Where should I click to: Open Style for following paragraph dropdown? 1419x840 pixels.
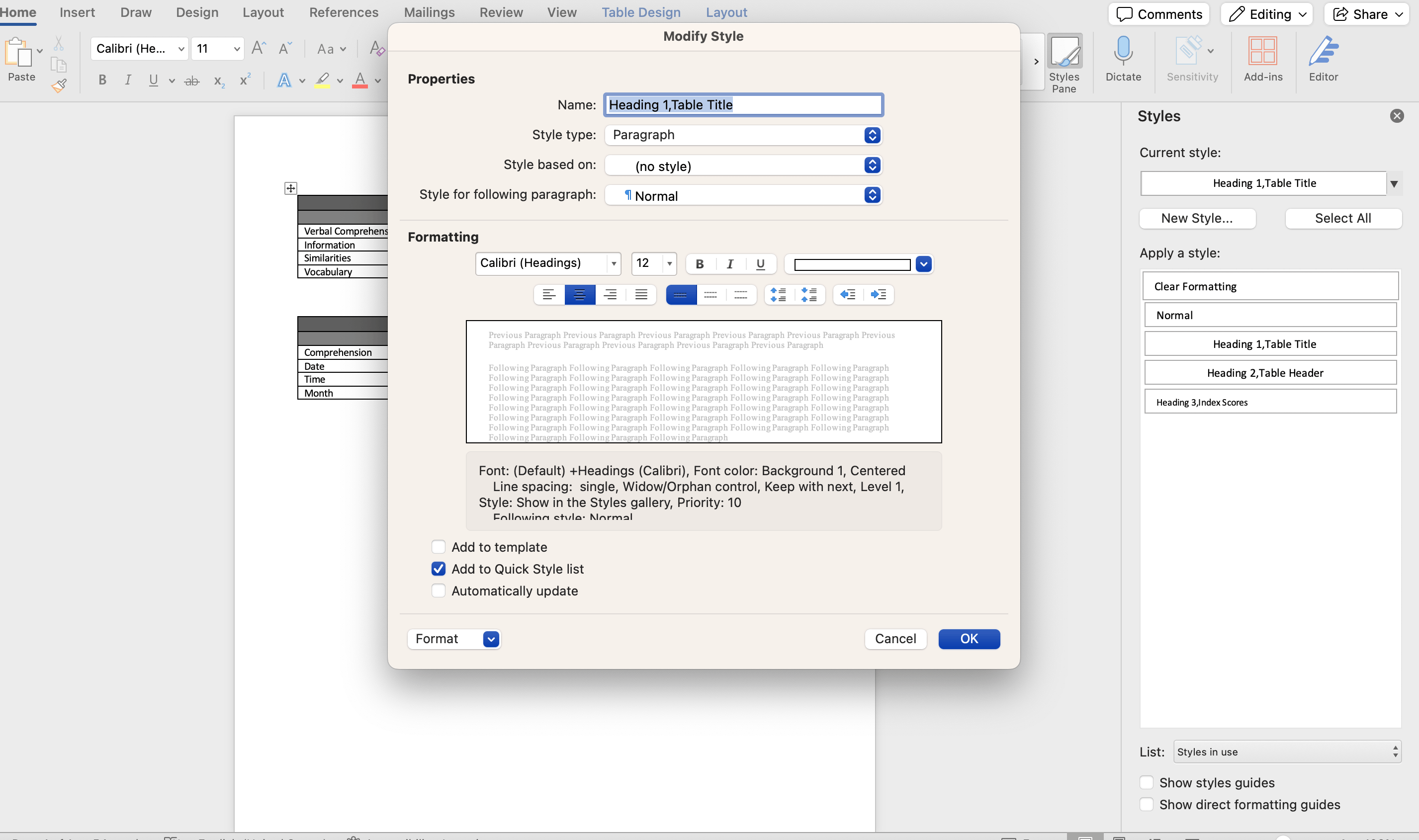click(x=743, y=195)
